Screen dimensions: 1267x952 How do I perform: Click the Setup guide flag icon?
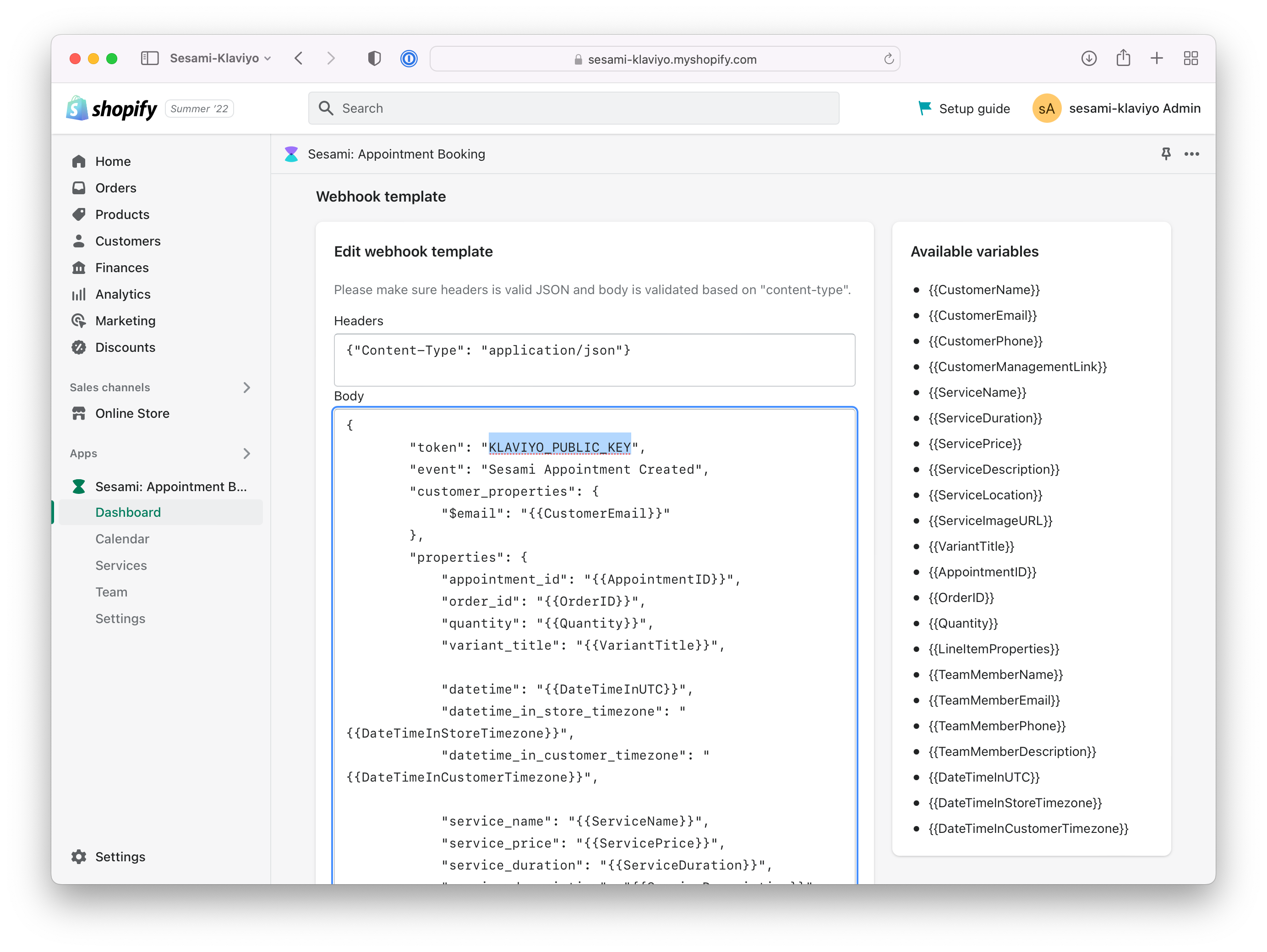[924, 108]
